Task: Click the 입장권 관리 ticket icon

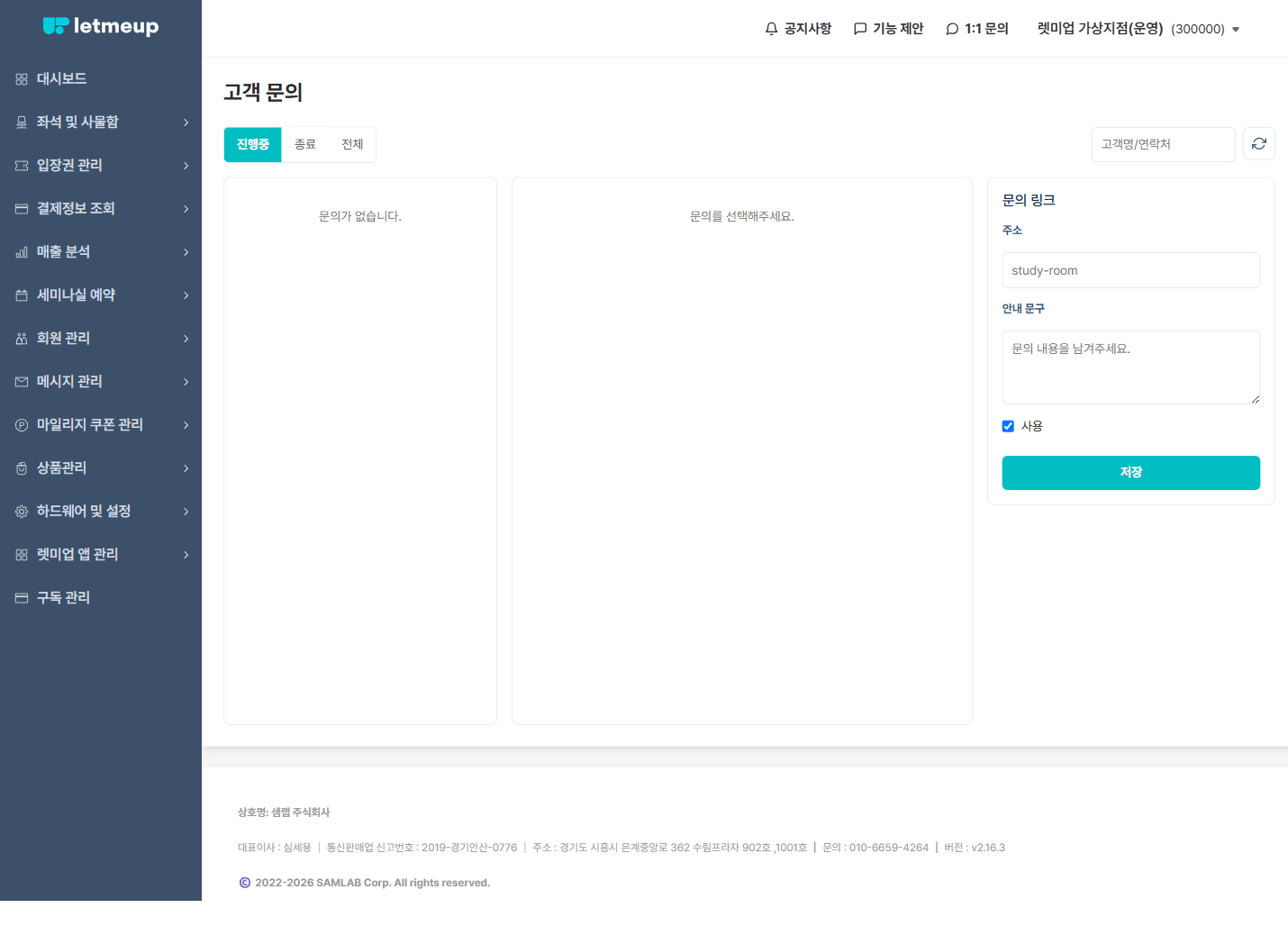Action: pyautogui.click(x=22, y=166)
